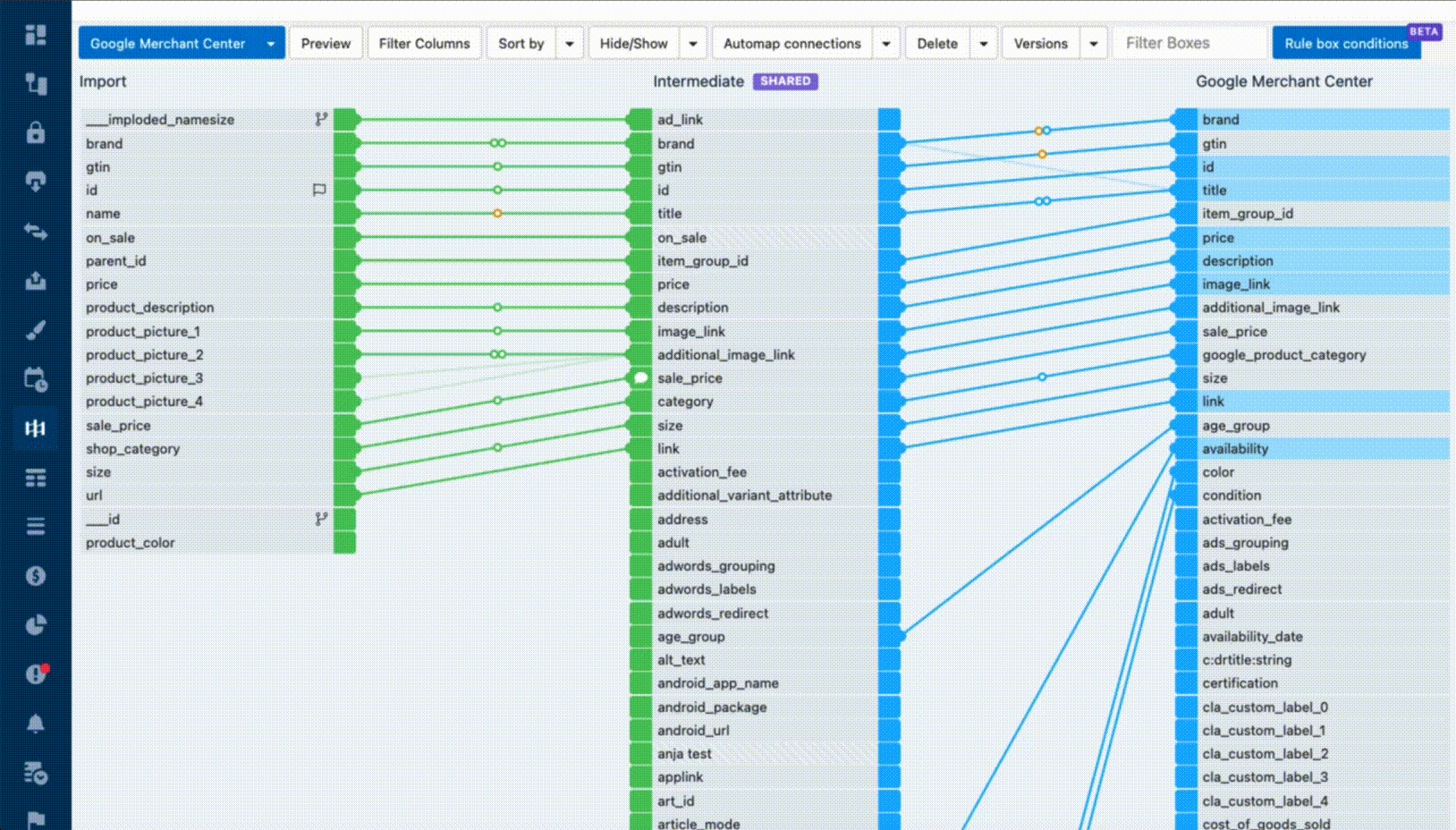
Task: Toggle the orange node on the name-to-title connection
Action: coord(497,213)
